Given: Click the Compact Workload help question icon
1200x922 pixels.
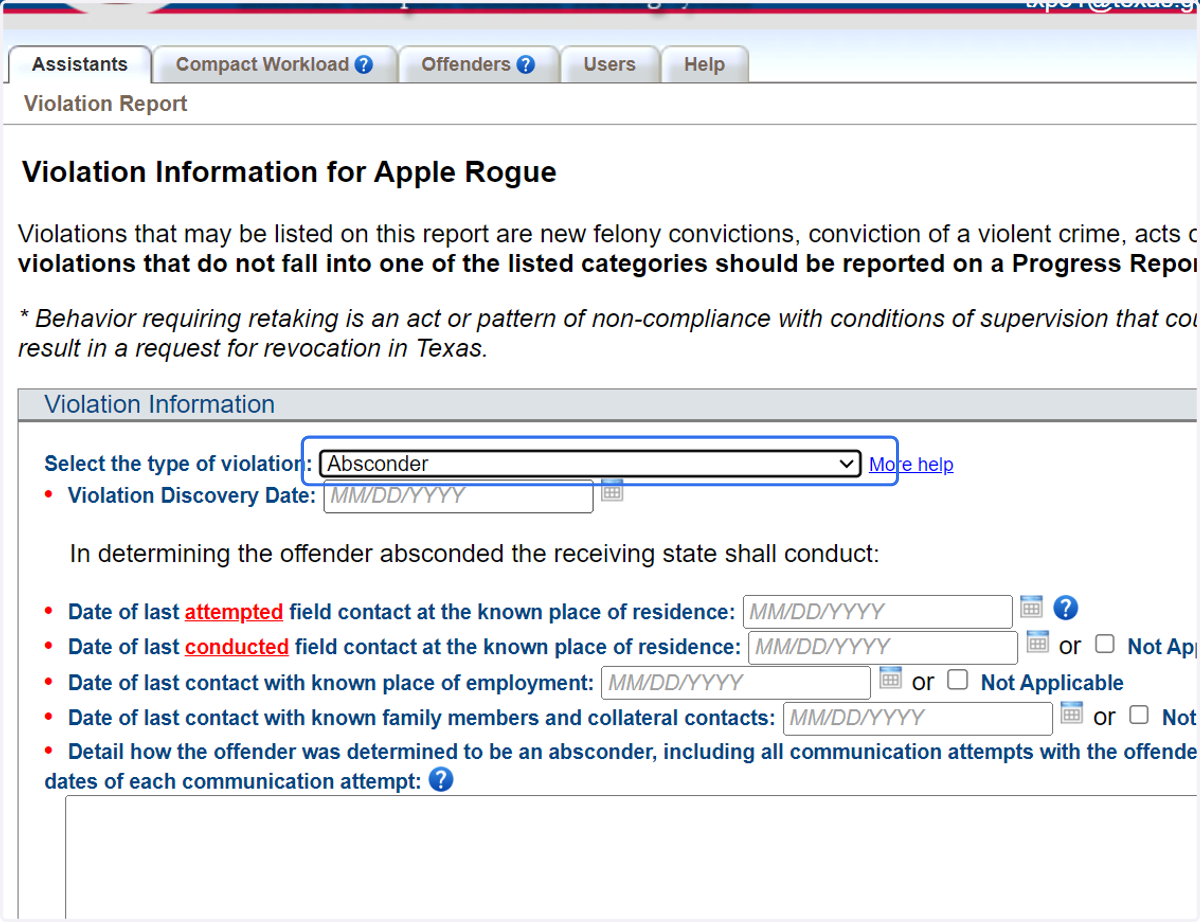Looking at the screenshot, I should coord(364,65).
